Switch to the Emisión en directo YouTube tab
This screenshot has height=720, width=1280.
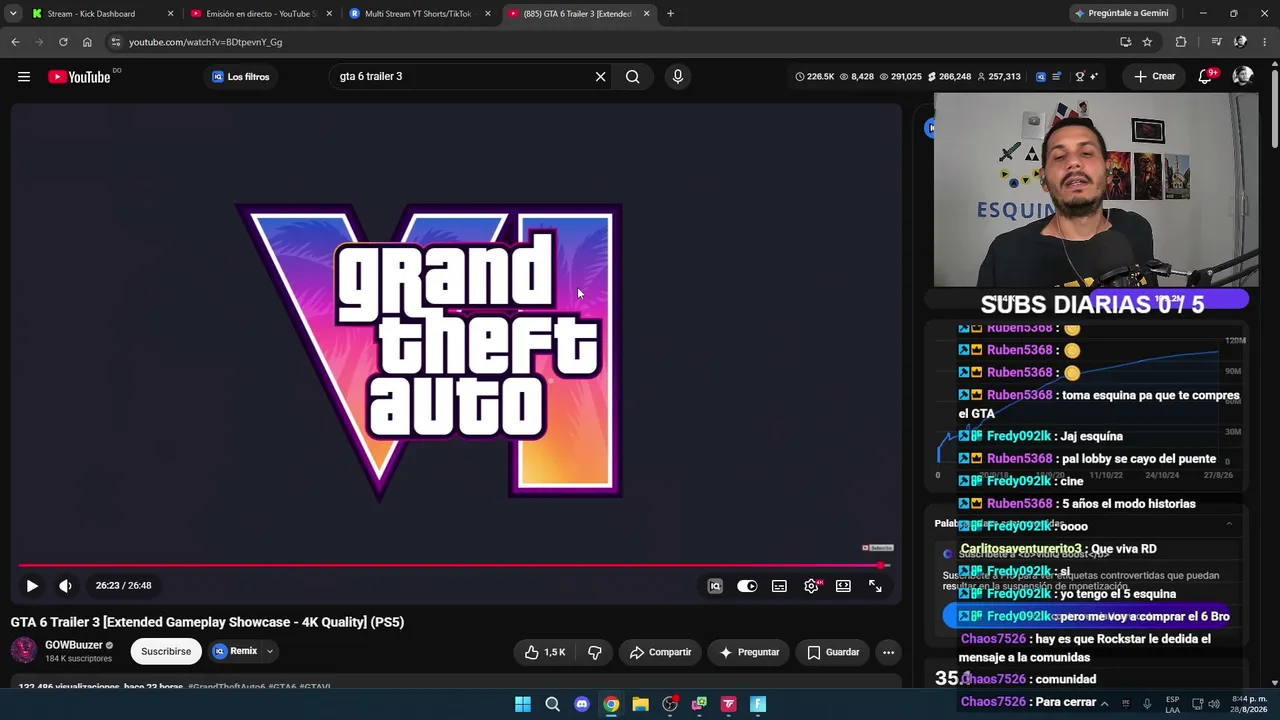(261, 14)
